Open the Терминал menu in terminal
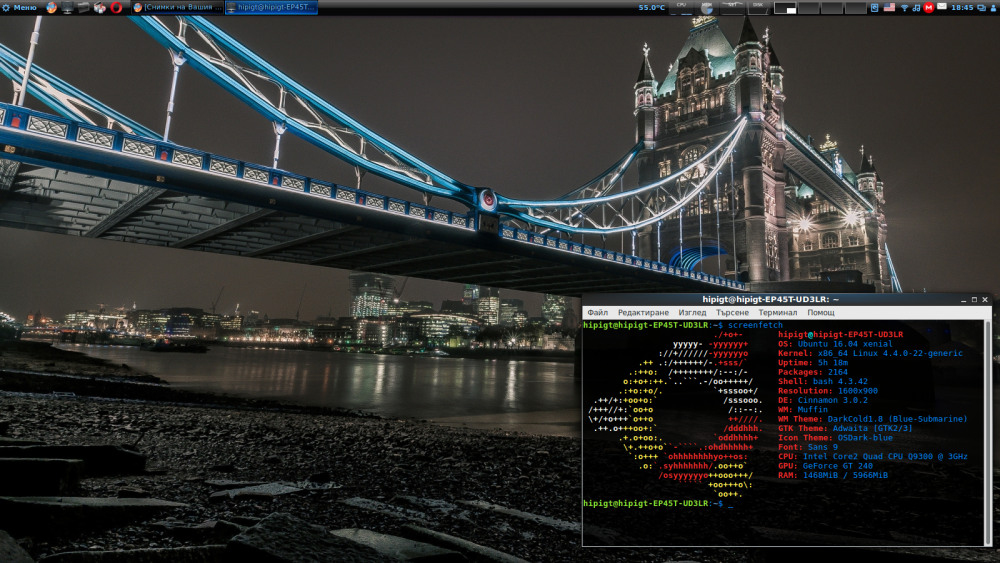Image resolution: width=1000 pixels, height=563 pixels. (x=777, y=312)
